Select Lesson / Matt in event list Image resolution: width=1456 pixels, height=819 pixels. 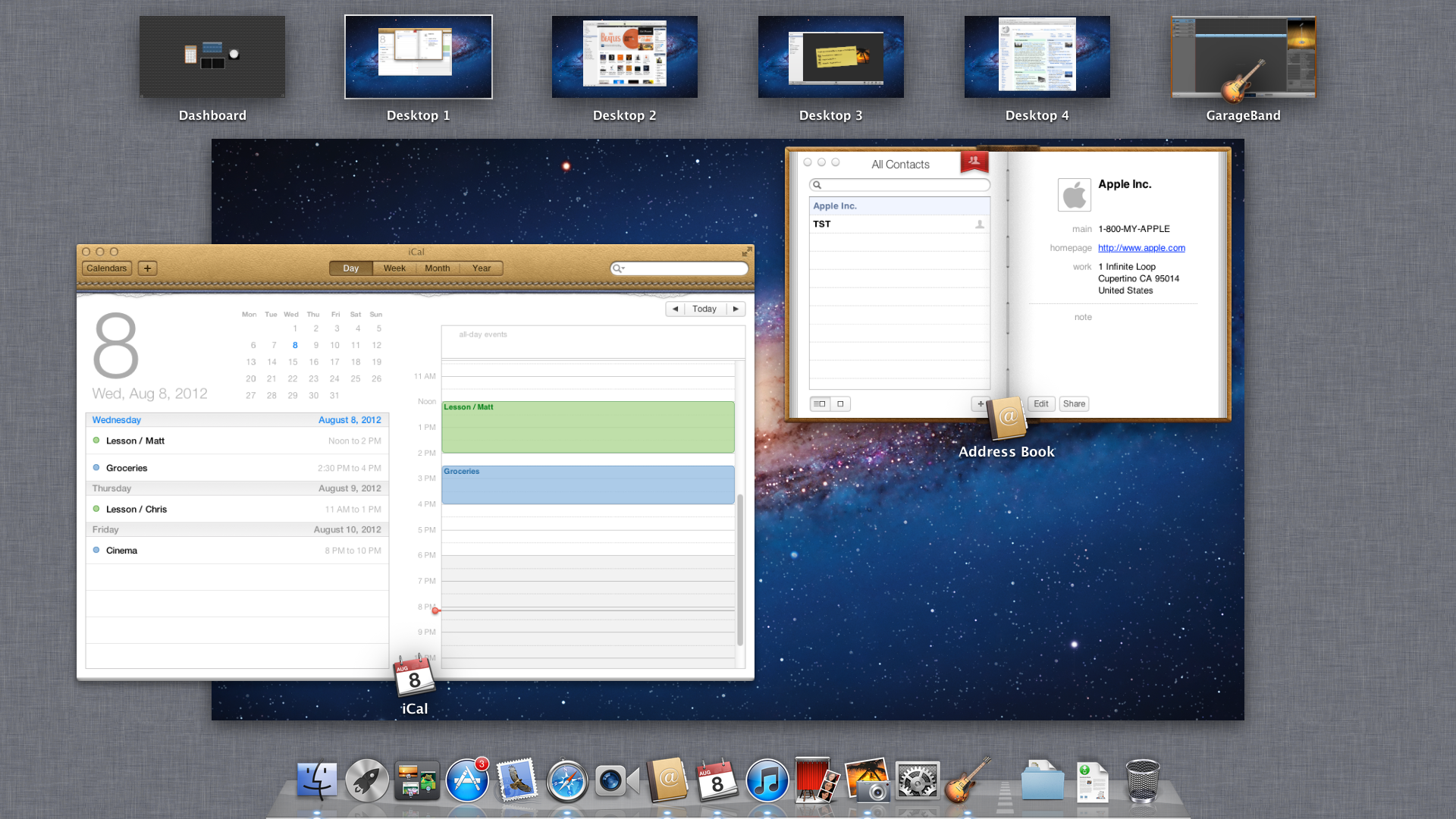tap(237, 441)
